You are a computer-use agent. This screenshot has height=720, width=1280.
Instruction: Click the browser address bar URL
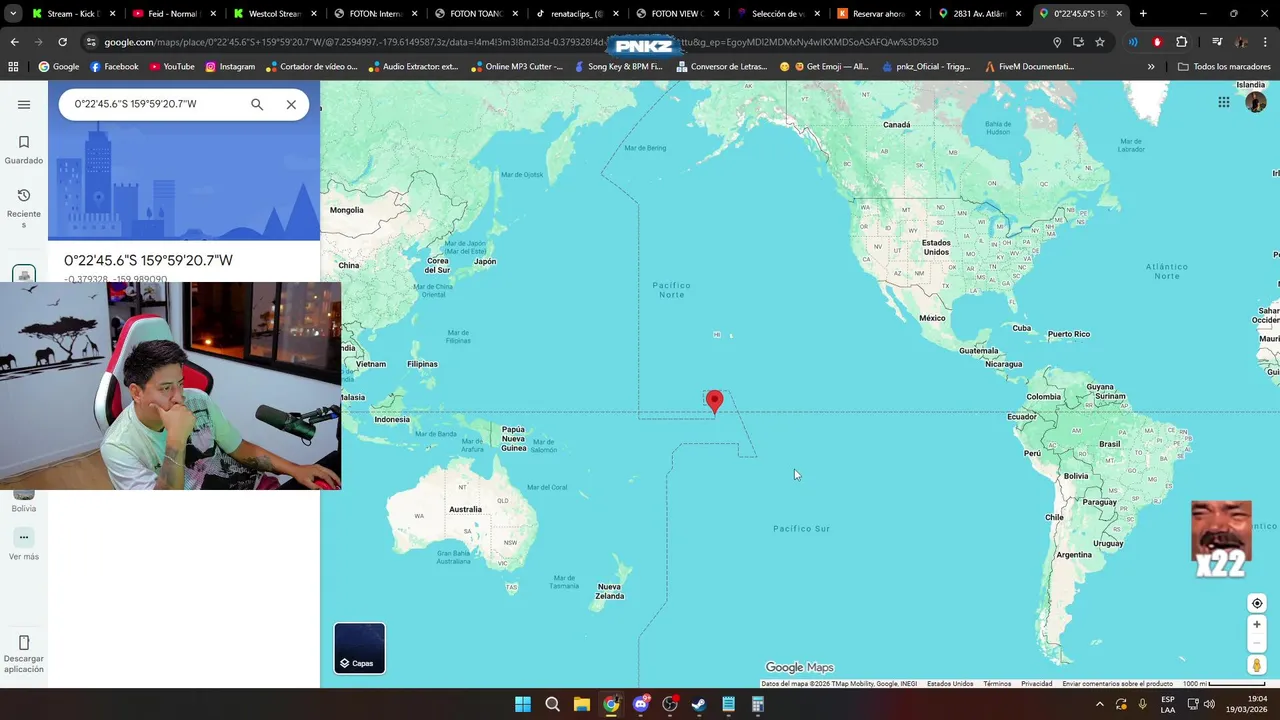[x=520, y=42]
